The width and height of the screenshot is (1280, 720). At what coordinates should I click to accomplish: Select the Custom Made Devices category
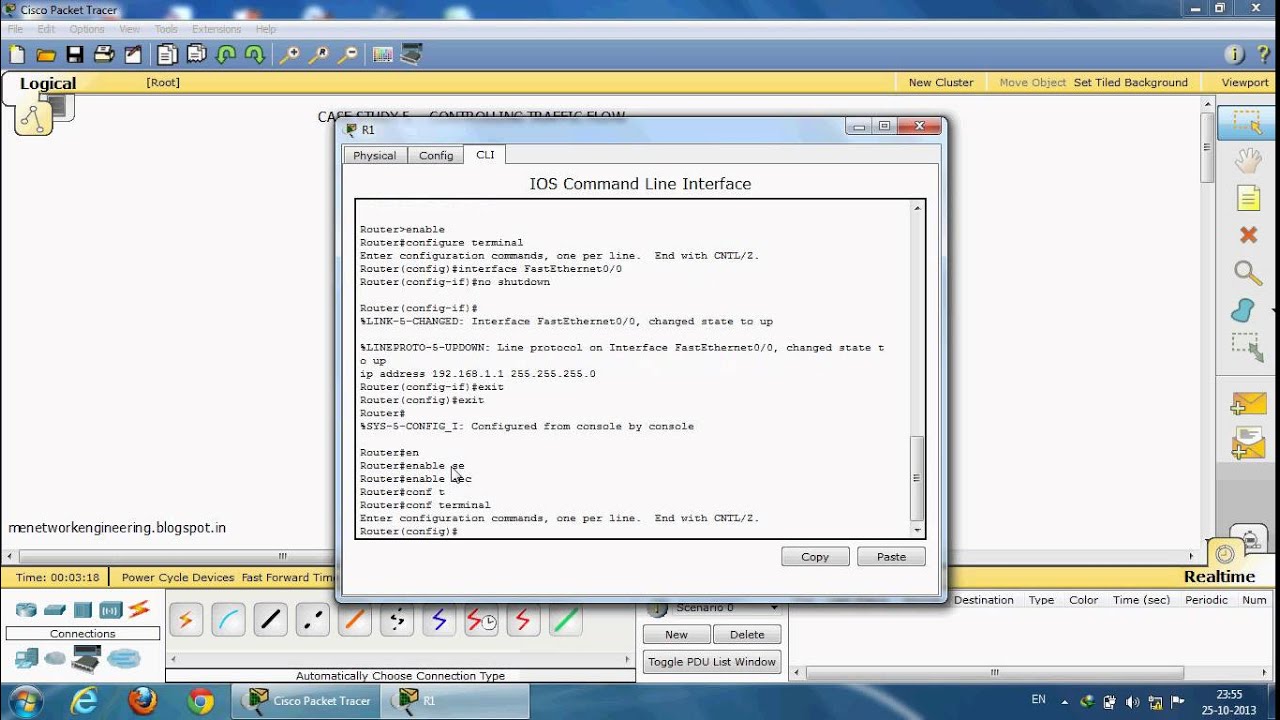[x=87, y=659]
